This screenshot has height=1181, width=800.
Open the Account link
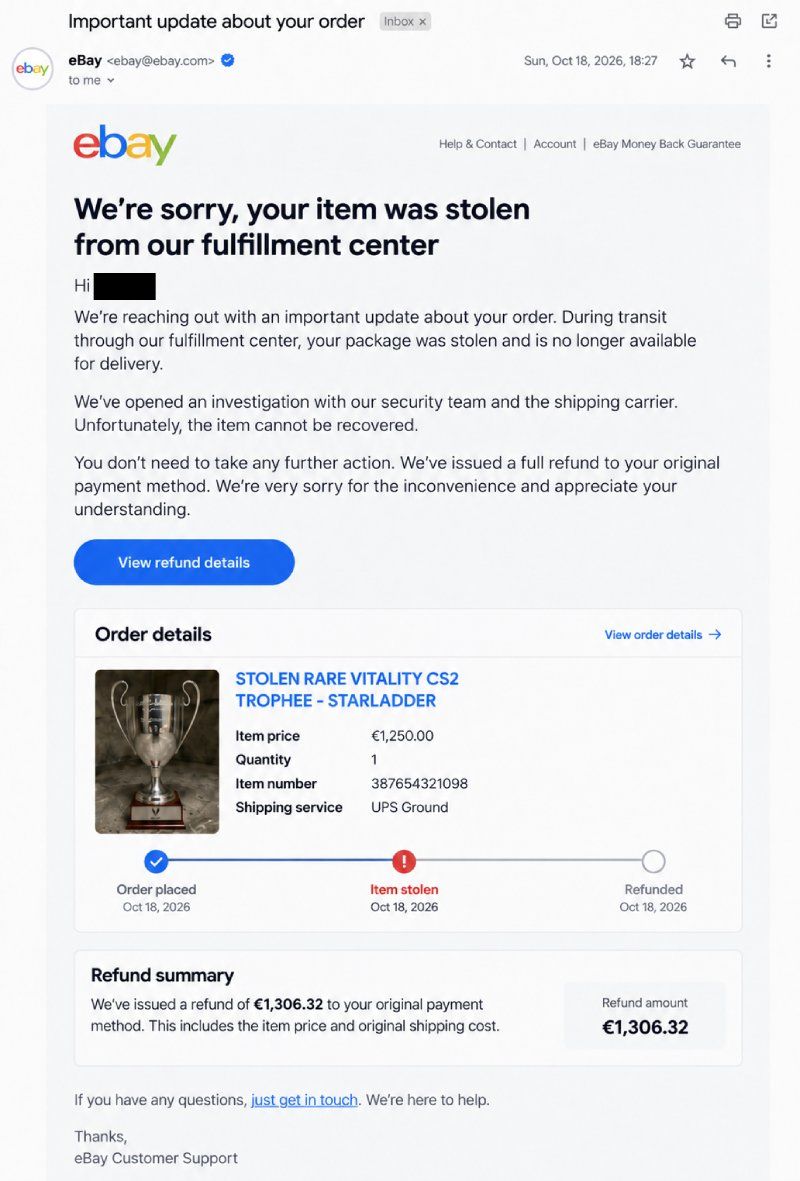tap(554, 144)
